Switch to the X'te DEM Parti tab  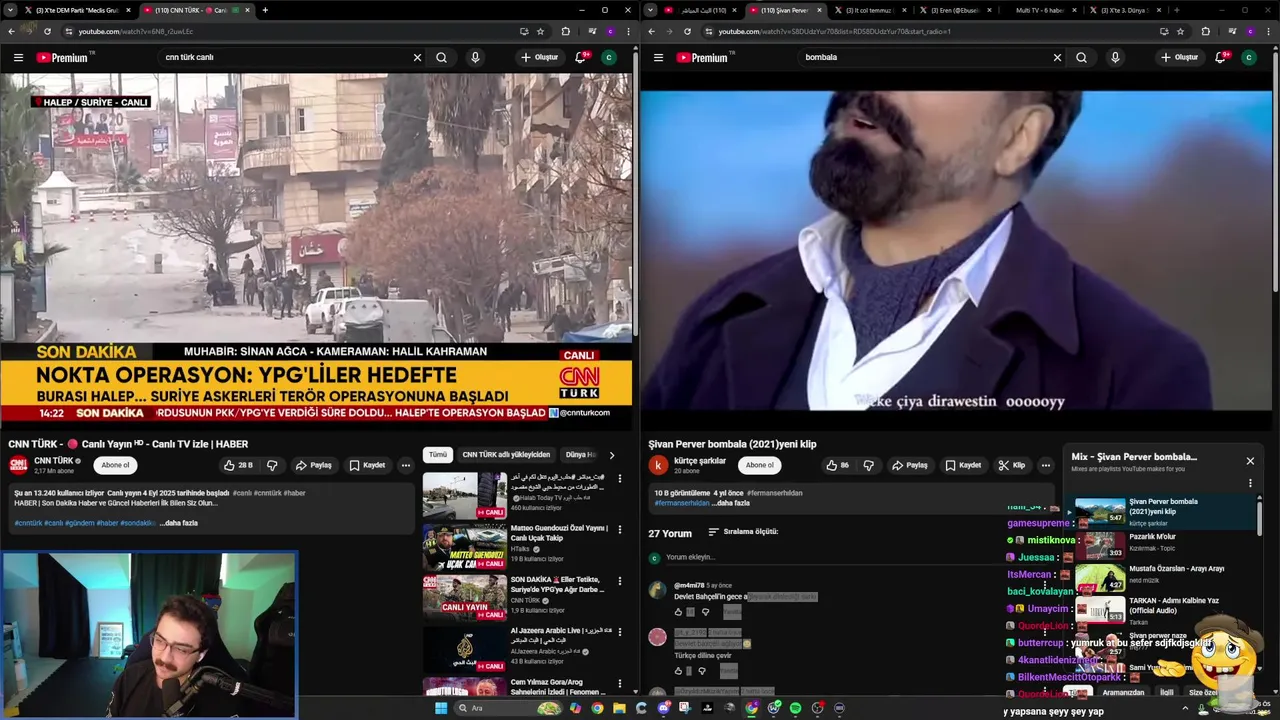tap(76, 10)
